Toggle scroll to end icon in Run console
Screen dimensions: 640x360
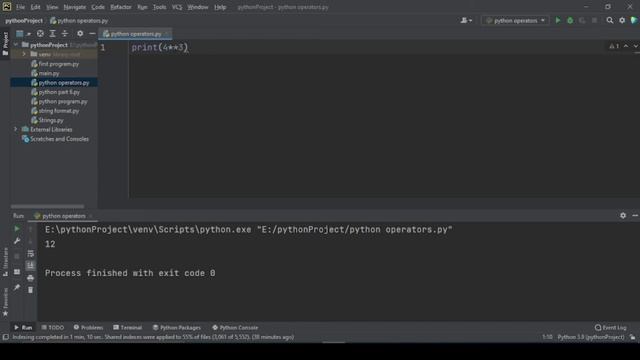[30, 266]
